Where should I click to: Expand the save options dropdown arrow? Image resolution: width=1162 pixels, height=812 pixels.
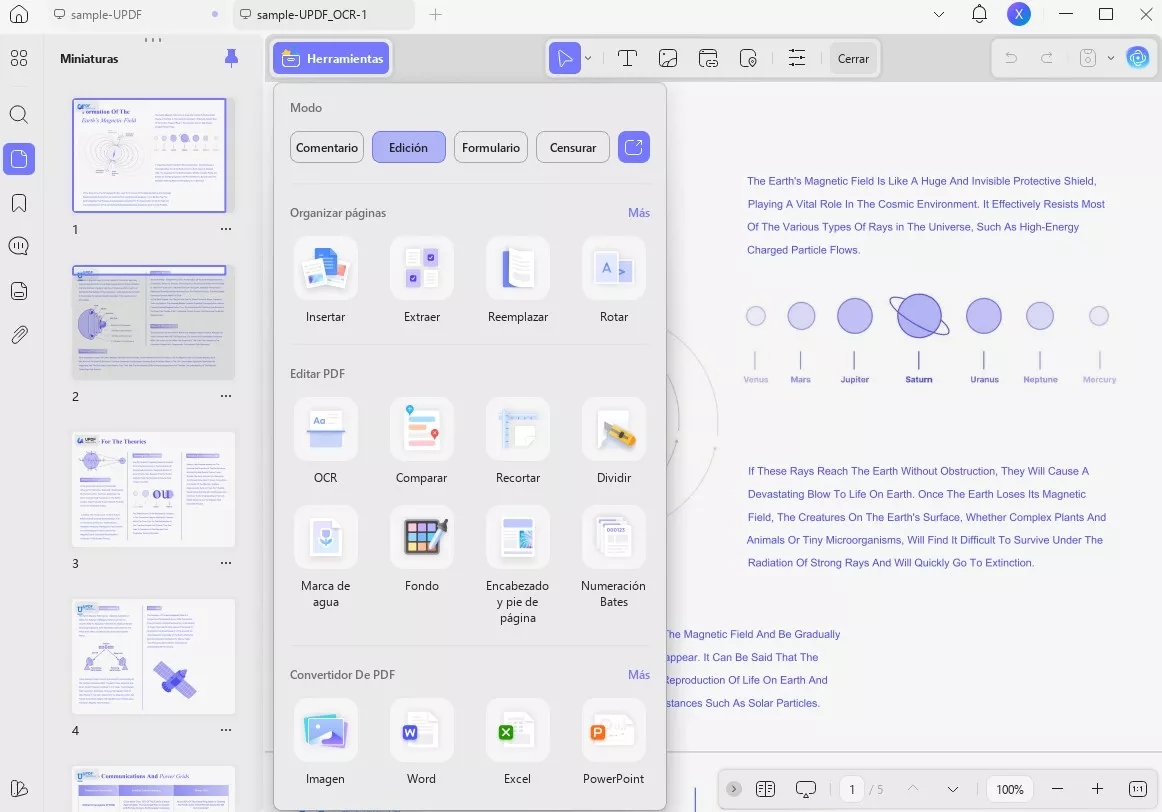click(1111, 59)
